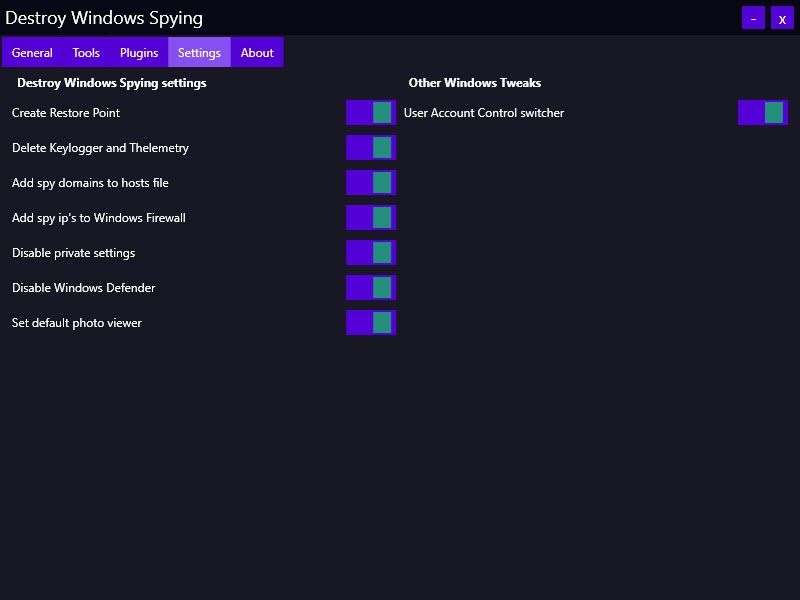Switch to the Tools tab

(86, 52)
